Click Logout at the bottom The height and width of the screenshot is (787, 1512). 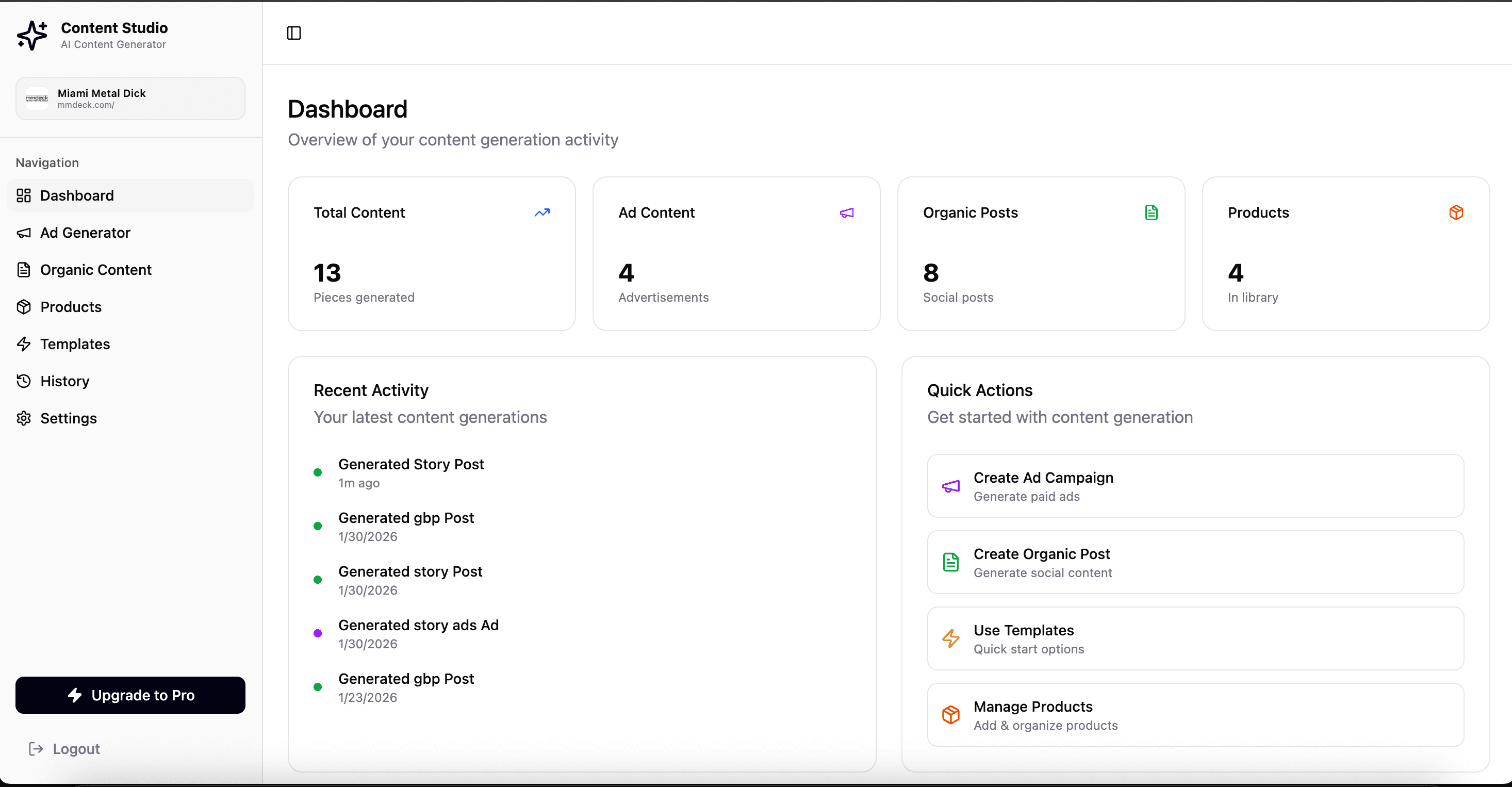[x=64, y=748]
